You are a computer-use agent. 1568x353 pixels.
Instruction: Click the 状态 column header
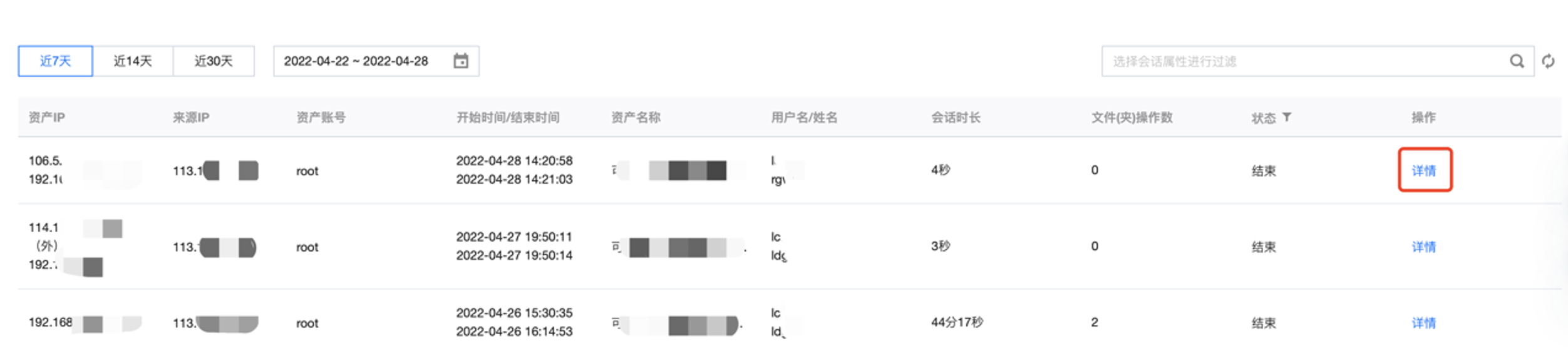click(1263, 118)
